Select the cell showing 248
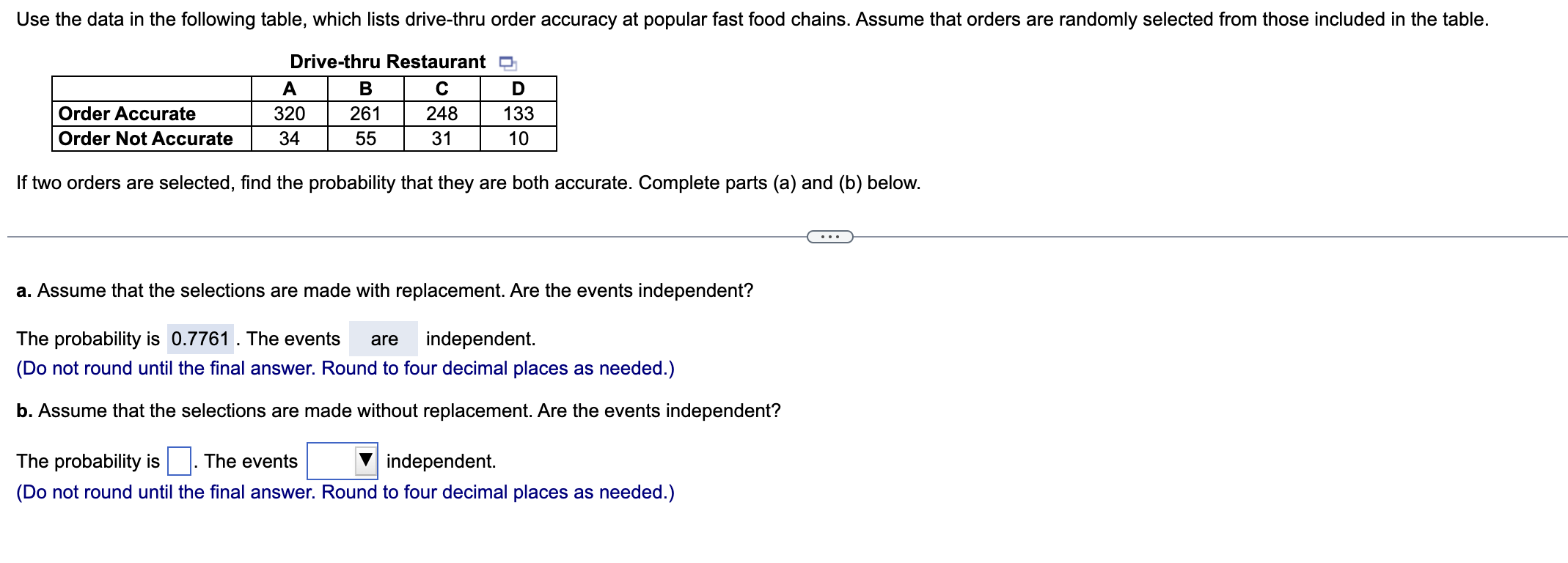 442,114
